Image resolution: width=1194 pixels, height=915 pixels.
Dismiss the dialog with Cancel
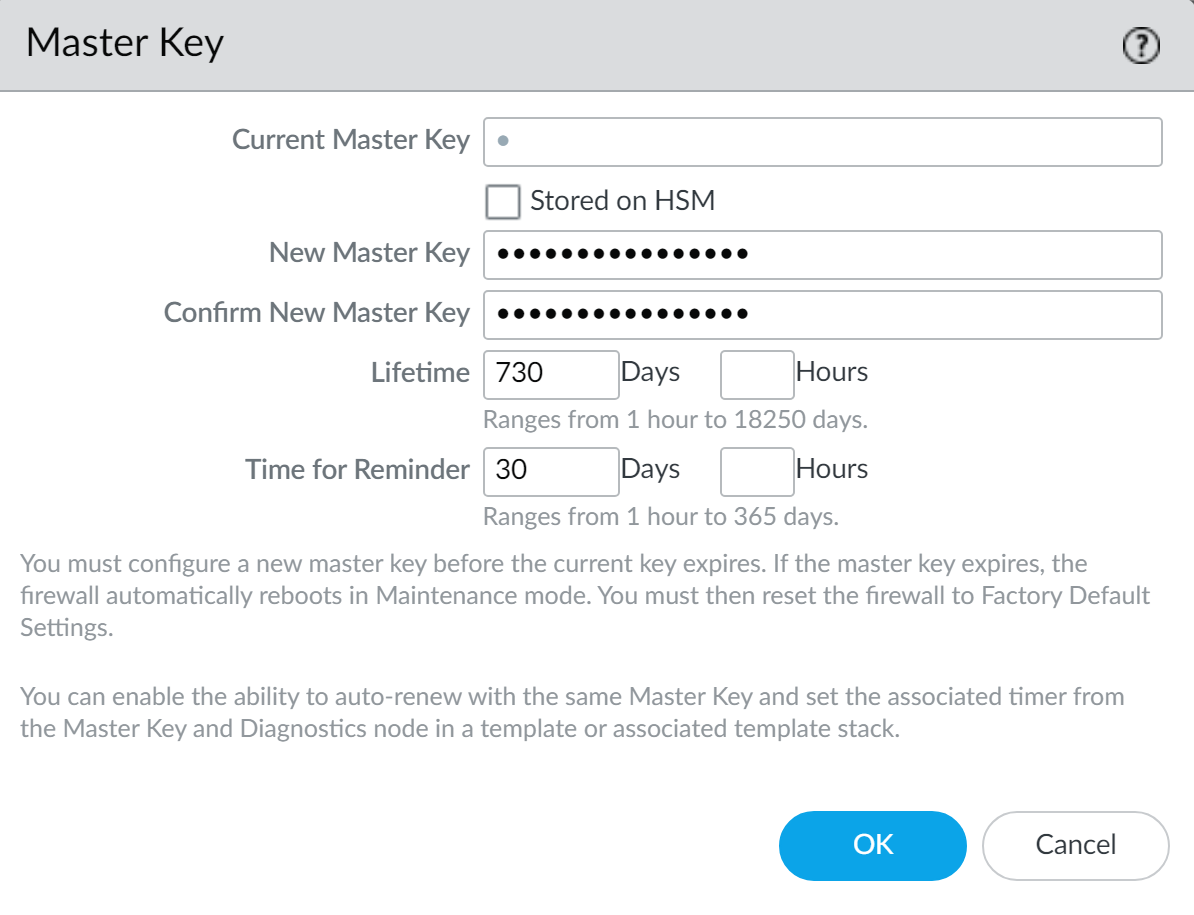(x=1075, y=845)
